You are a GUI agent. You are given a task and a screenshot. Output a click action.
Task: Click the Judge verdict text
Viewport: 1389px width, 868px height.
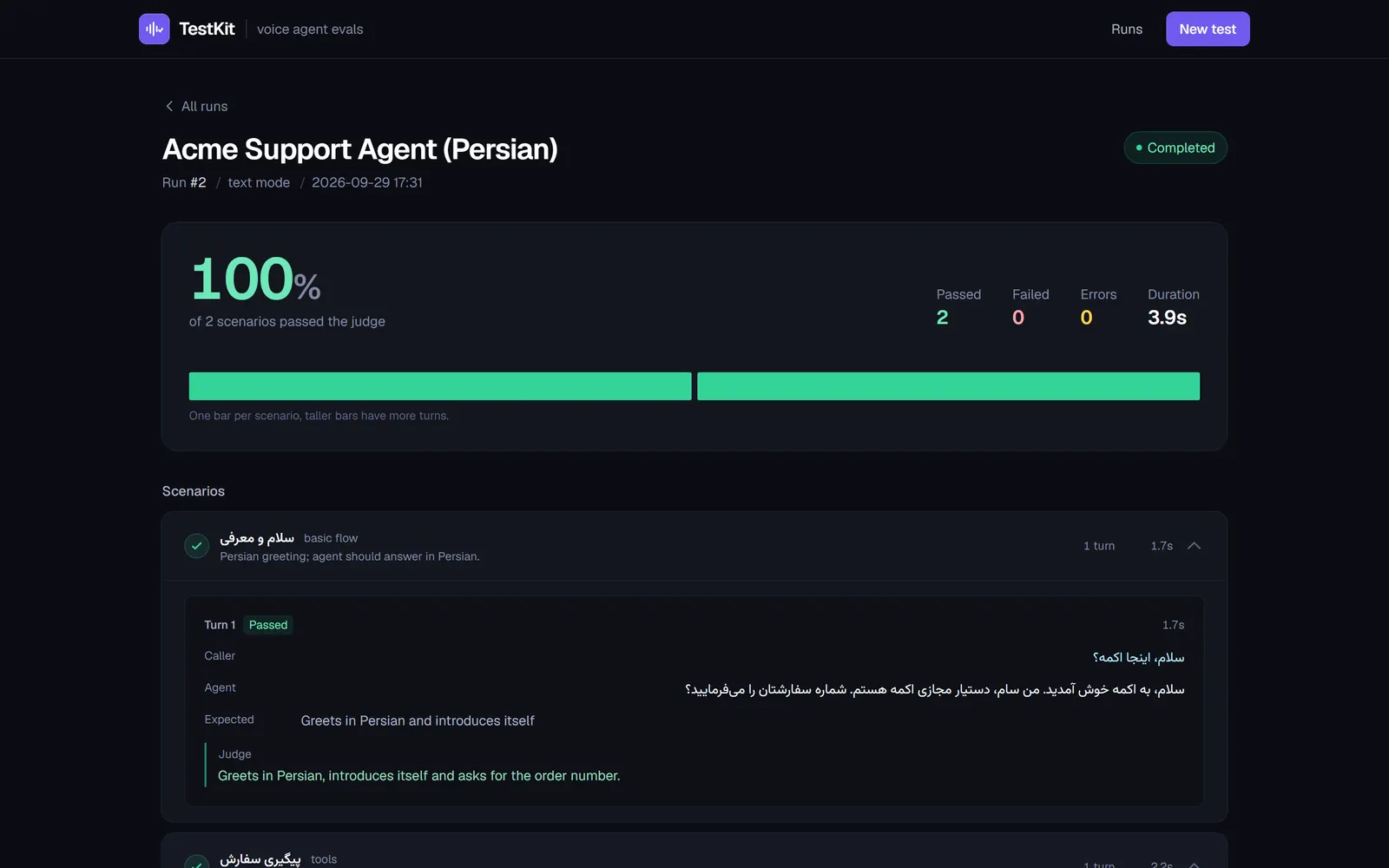pyautogui.click(x=418, y=776)
